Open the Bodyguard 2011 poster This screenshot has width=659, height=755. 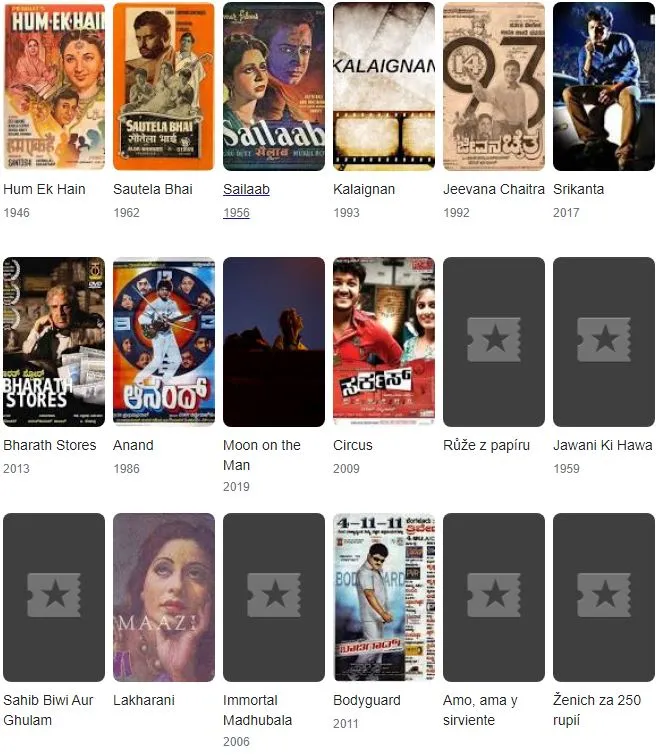click(x=384, y=597)
